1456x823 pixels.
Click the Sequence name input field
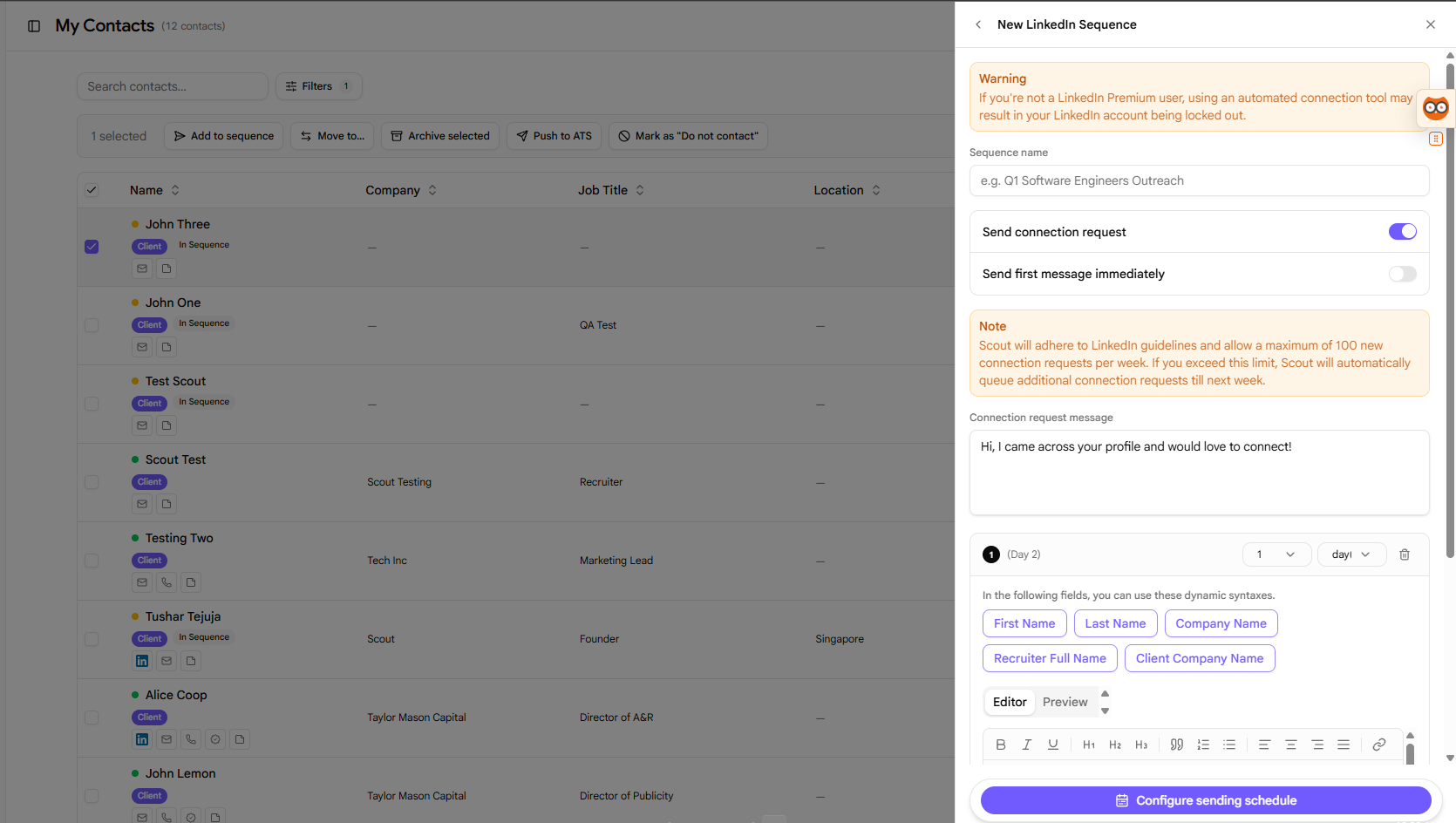[1200, 180]
